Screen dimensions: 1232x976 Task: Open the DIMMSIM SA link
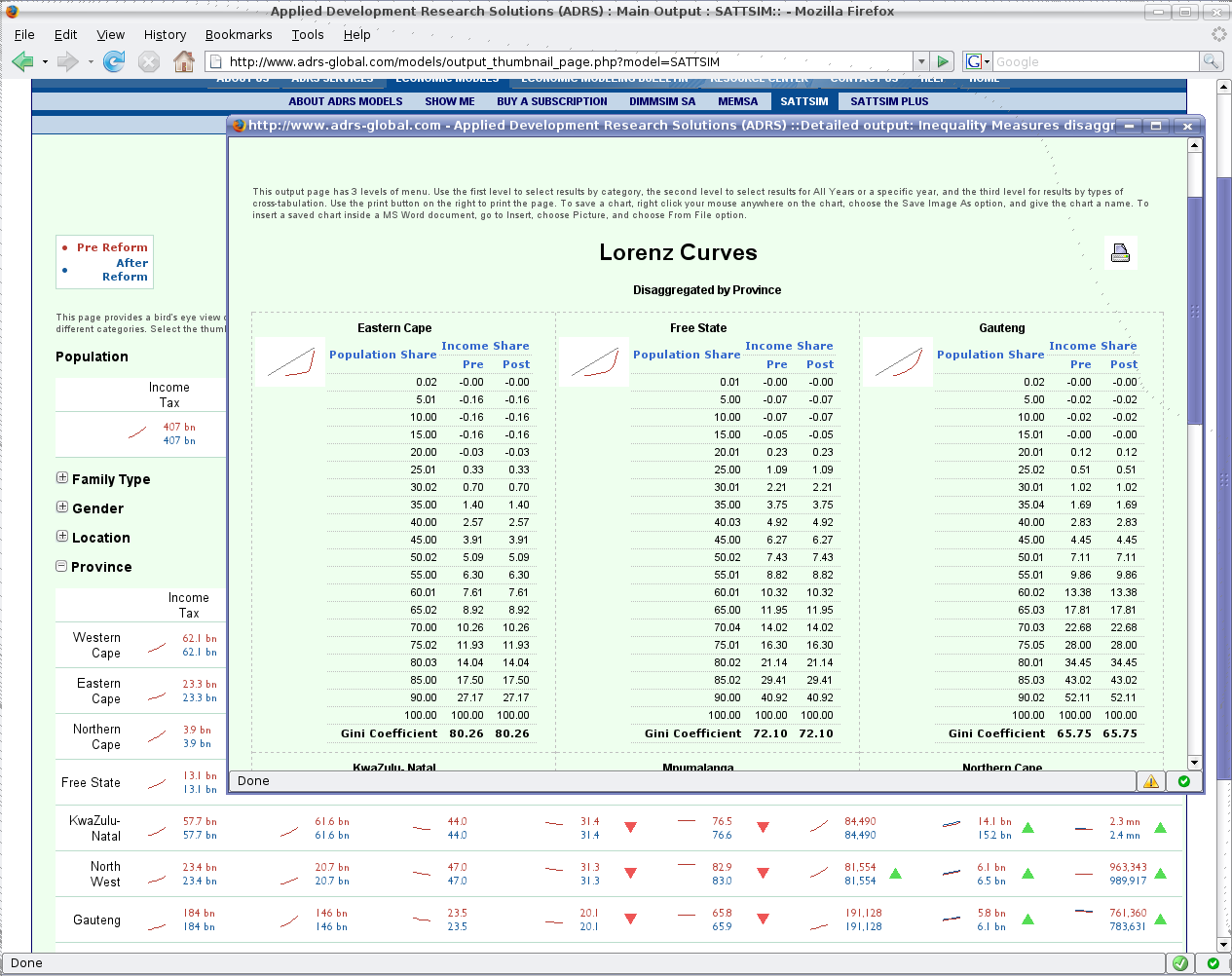click(x=662, y=101)
